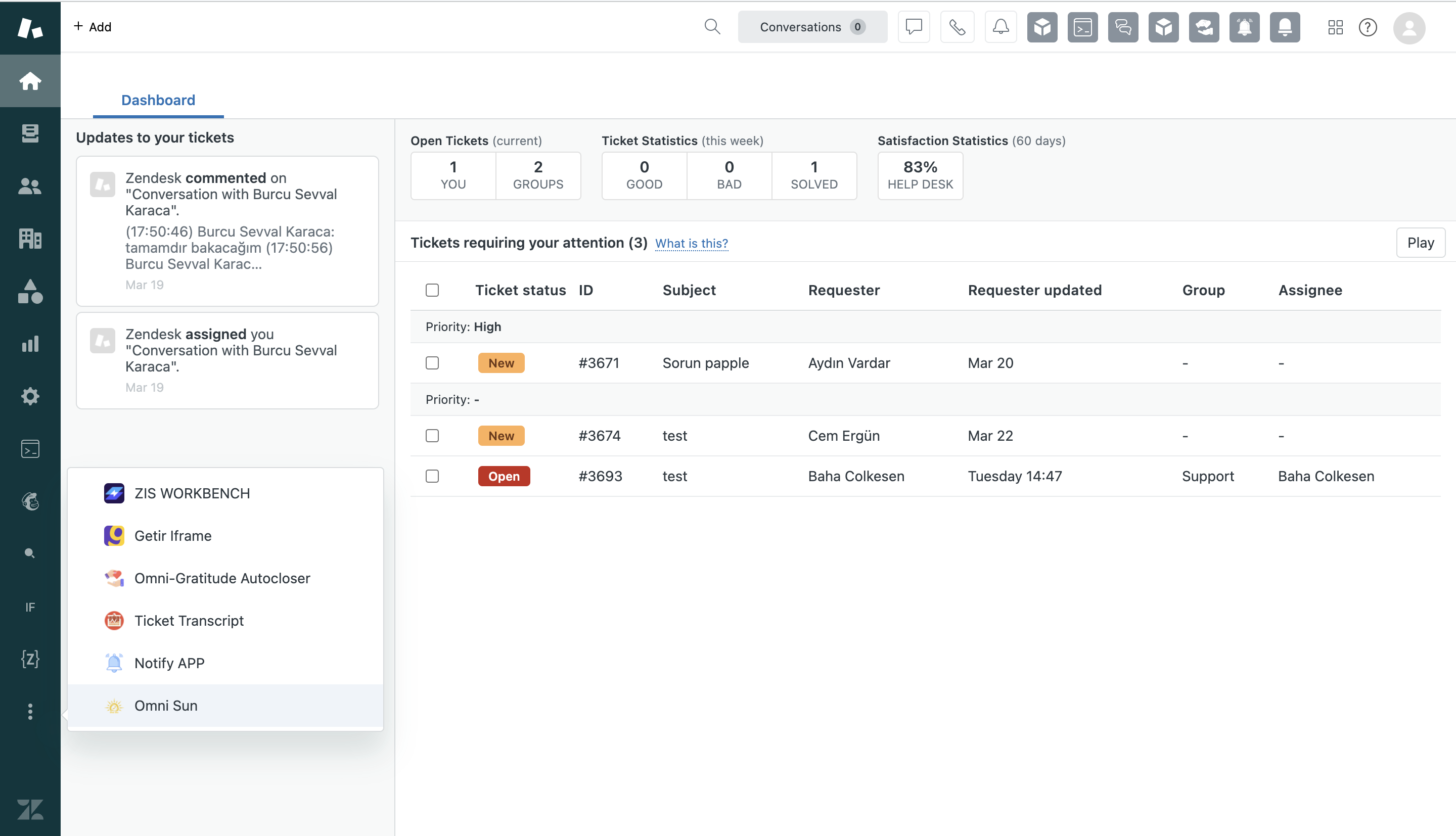Screen dimensions: 1456x836
Task: Check the box for ticket #3674
Action: [432, 436]
